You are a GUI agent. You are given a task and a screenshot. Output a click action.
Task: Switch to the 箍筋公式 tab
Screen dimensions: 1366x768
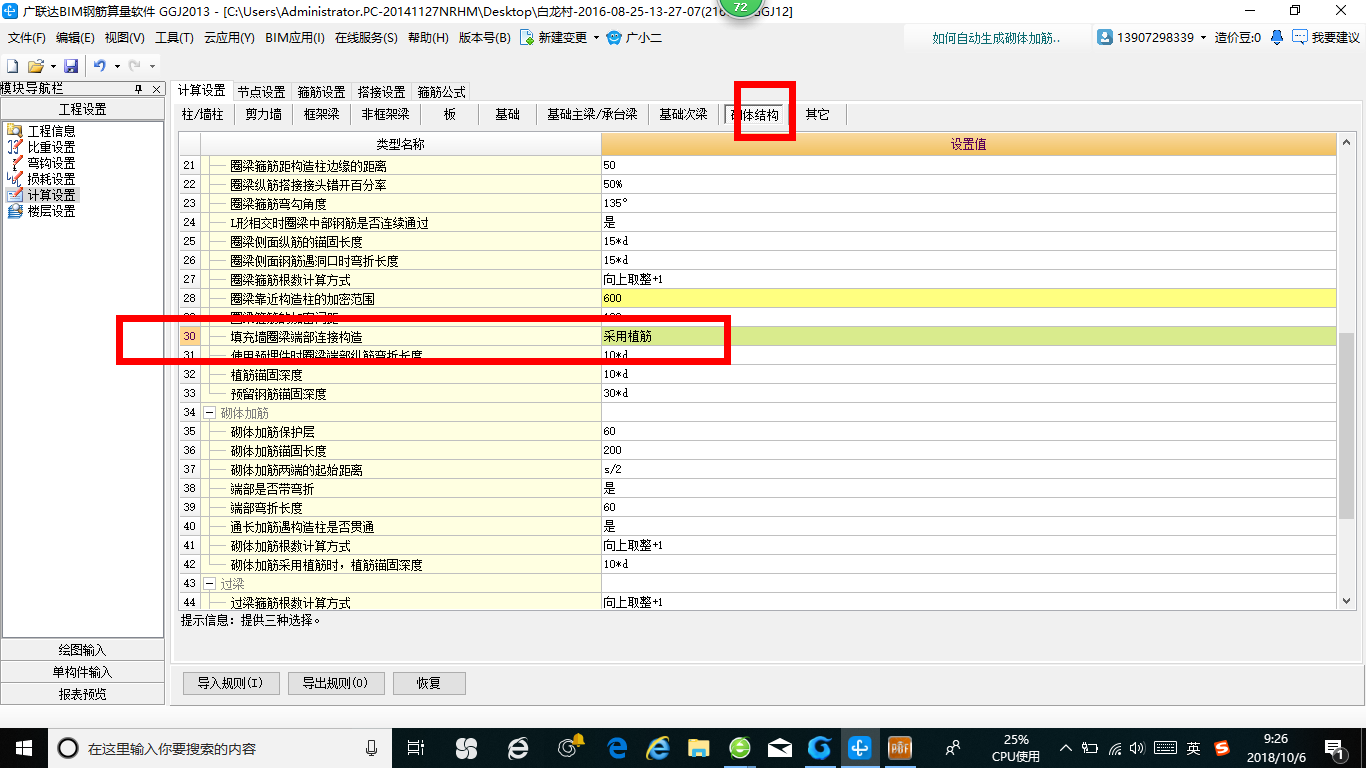point(441,91)
